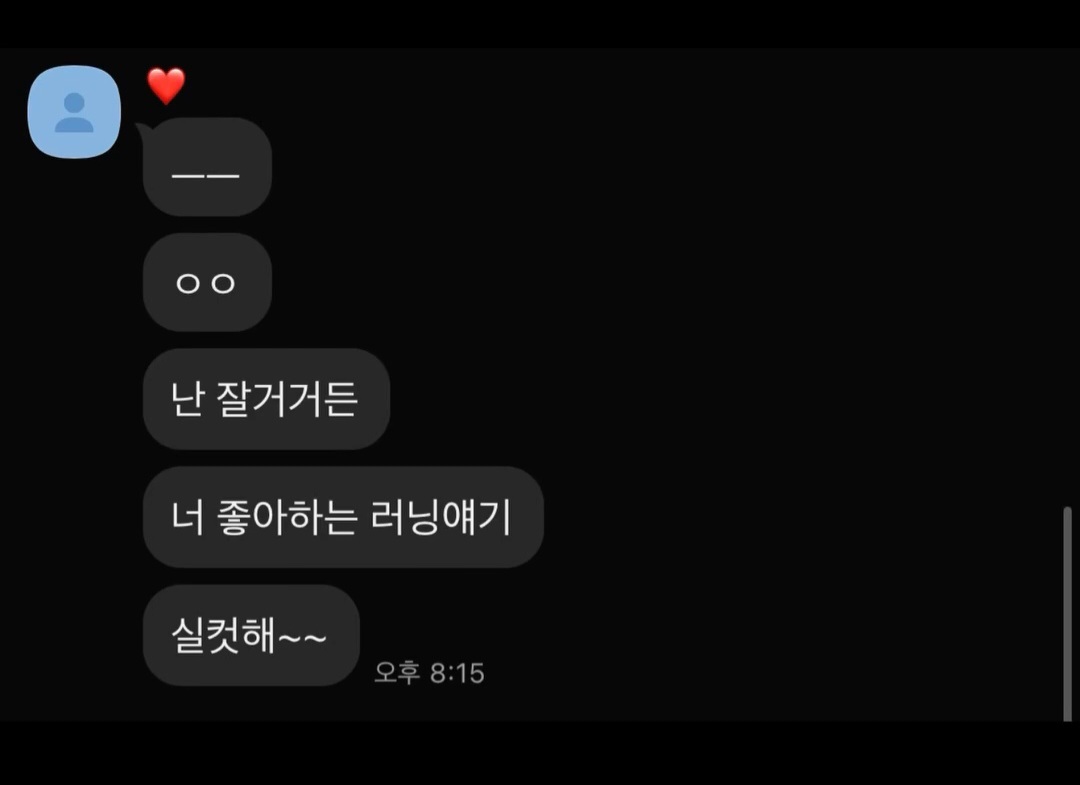
Task: Click the empty chat area right of the bubbles
Action: point(792,344)
